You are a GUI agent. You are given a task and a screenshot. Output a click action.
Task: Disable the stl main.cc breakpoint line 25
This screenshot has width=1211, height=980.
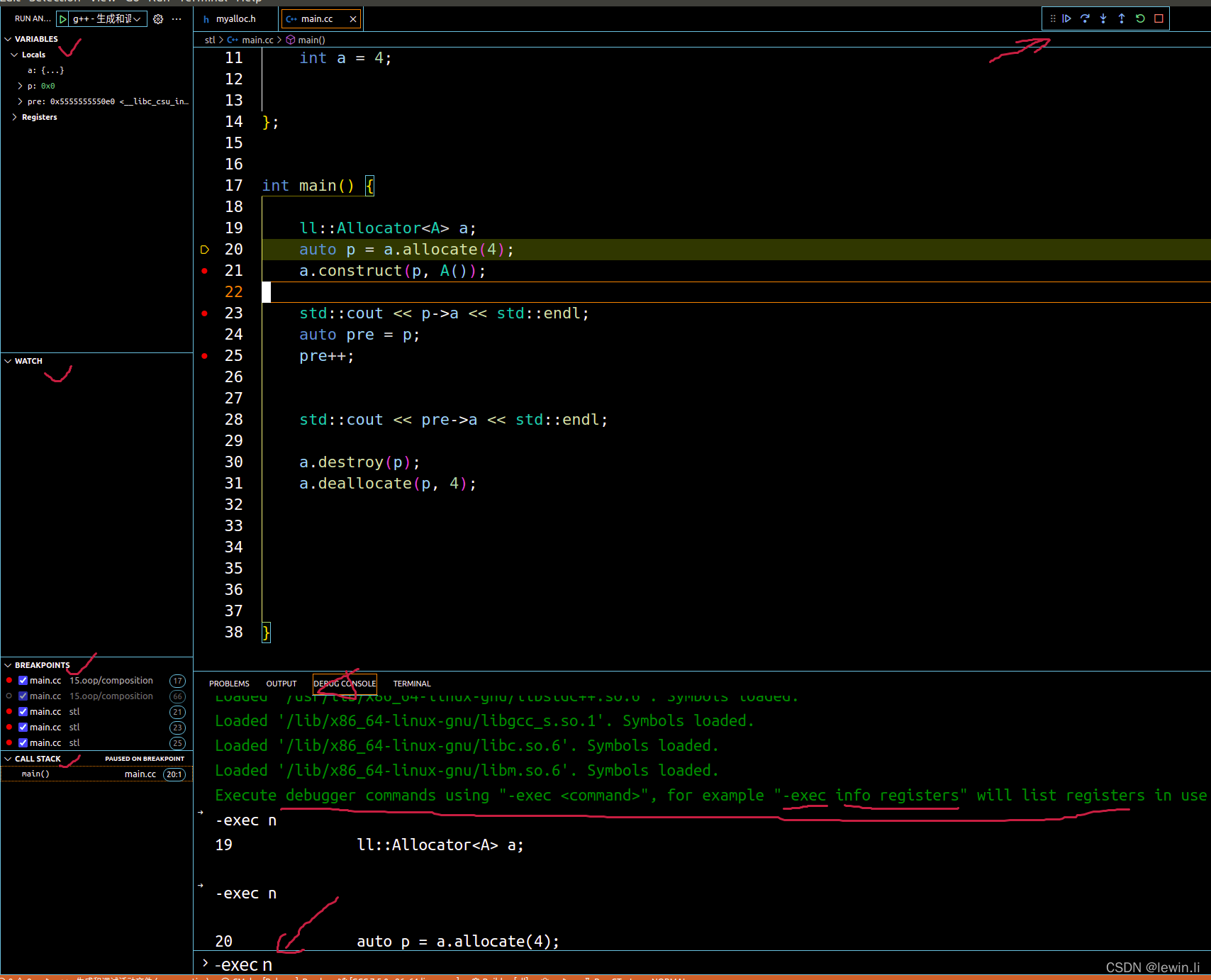coord(23,743)
